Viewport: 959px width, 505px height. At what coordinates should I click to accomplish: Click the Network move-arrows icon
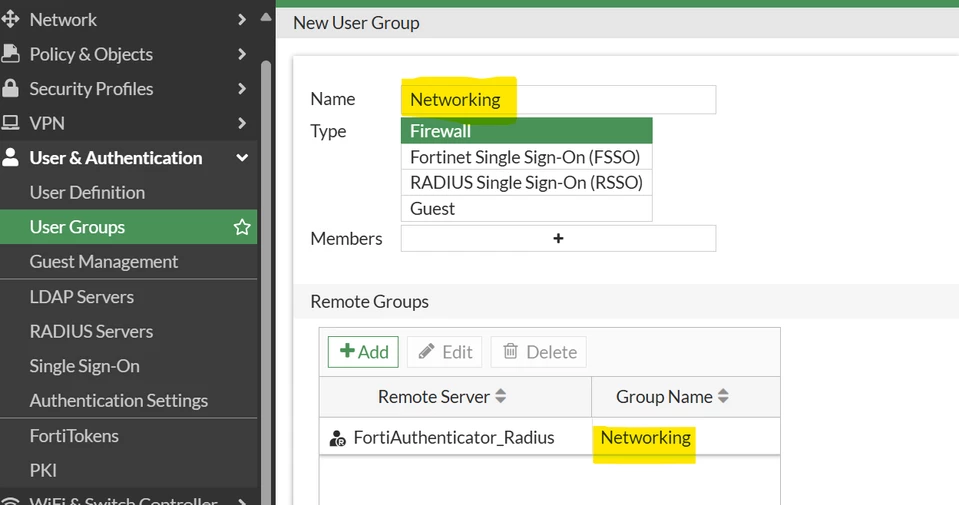[x=10, y=20]
